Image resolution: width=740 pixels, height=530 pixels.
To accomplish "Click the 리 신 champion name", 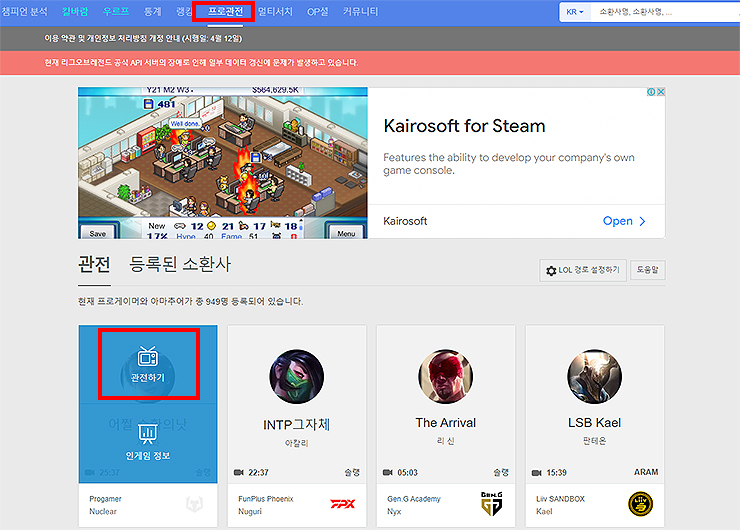I will [446, 441].
